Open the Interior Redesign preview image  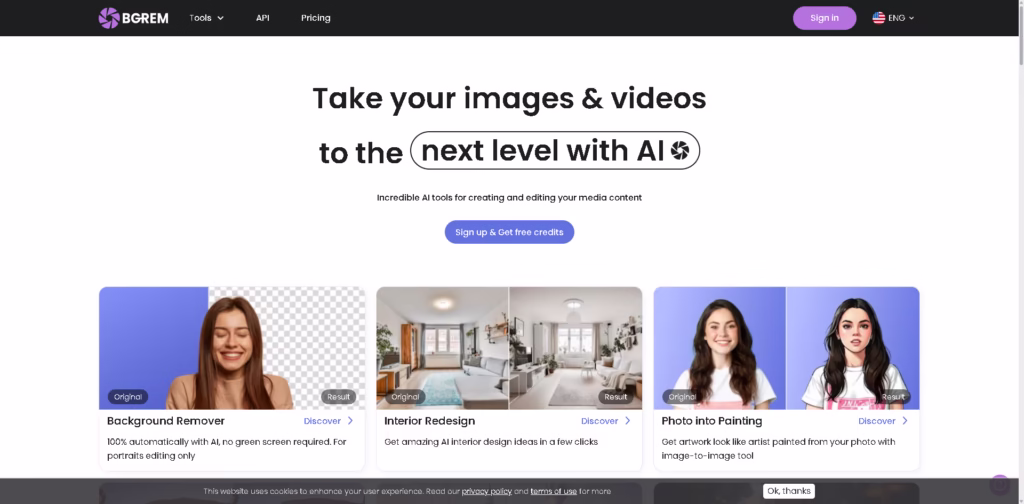[509, 347]
